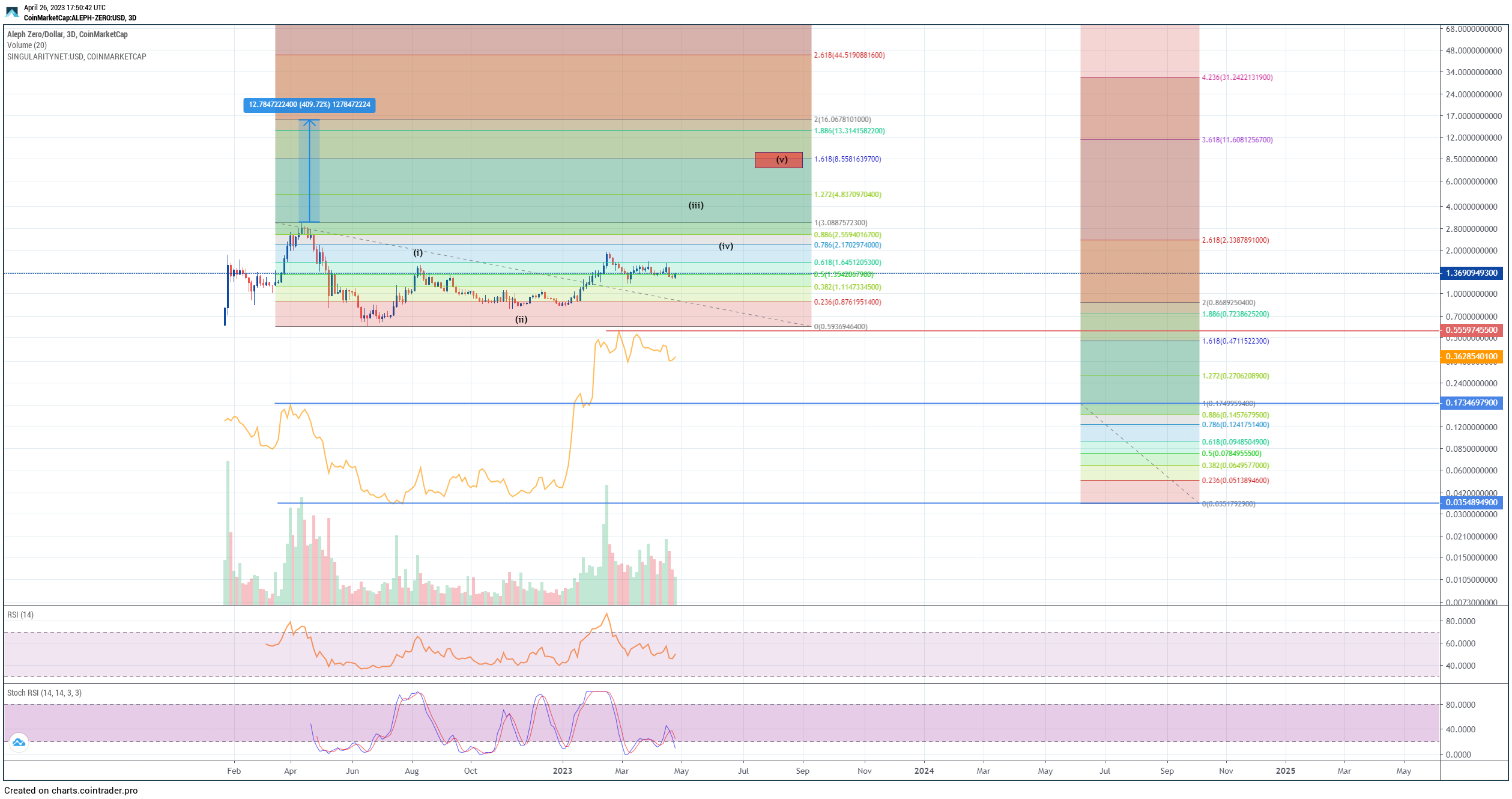Click the 2024 label on time axis
The width and height of the screenshot is (1512, 799).
click(x=924, y=771)
